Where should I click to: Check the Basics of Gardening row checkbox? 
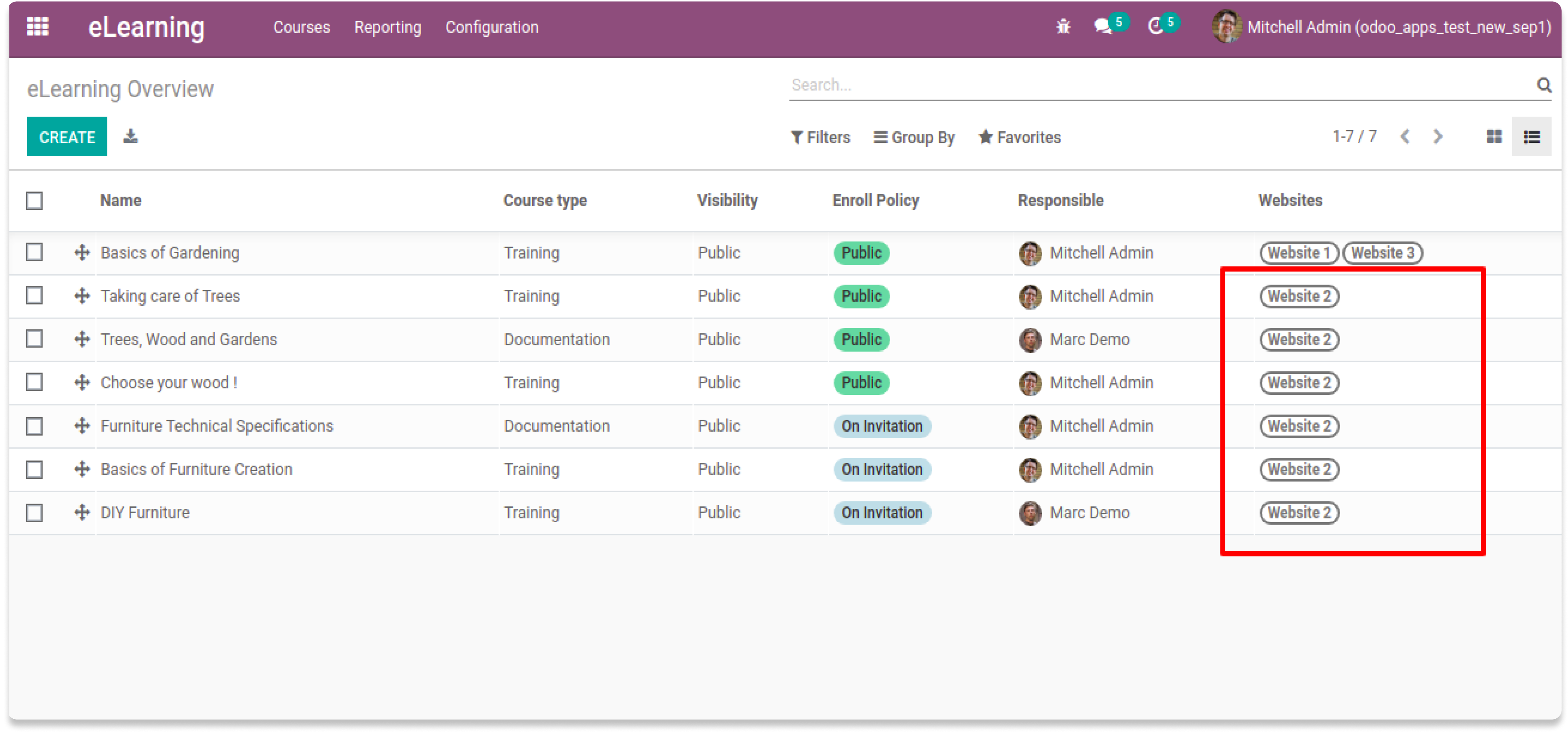coord(35,252)
